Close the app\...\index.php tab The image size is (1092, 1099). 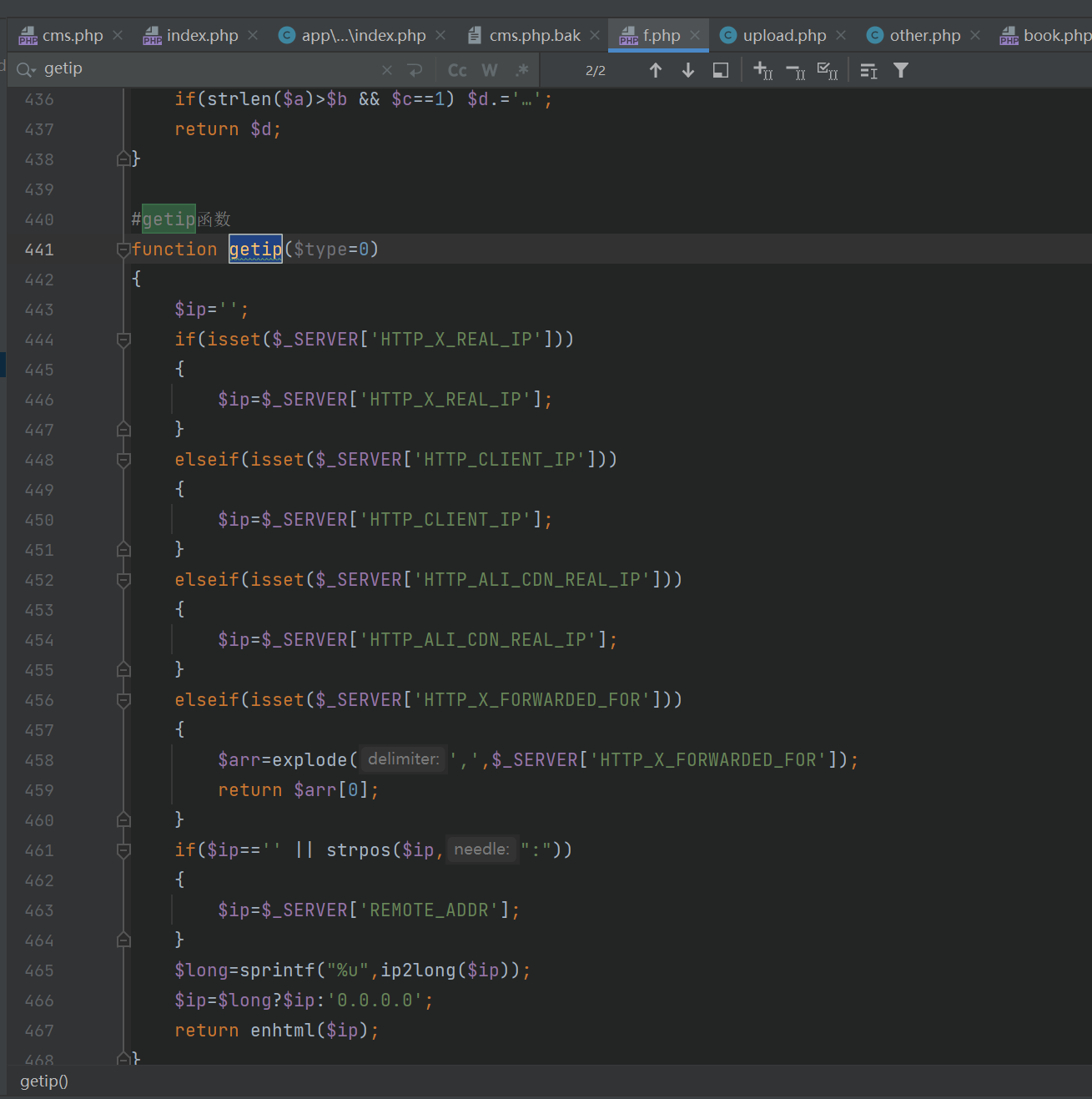(440, 35)
